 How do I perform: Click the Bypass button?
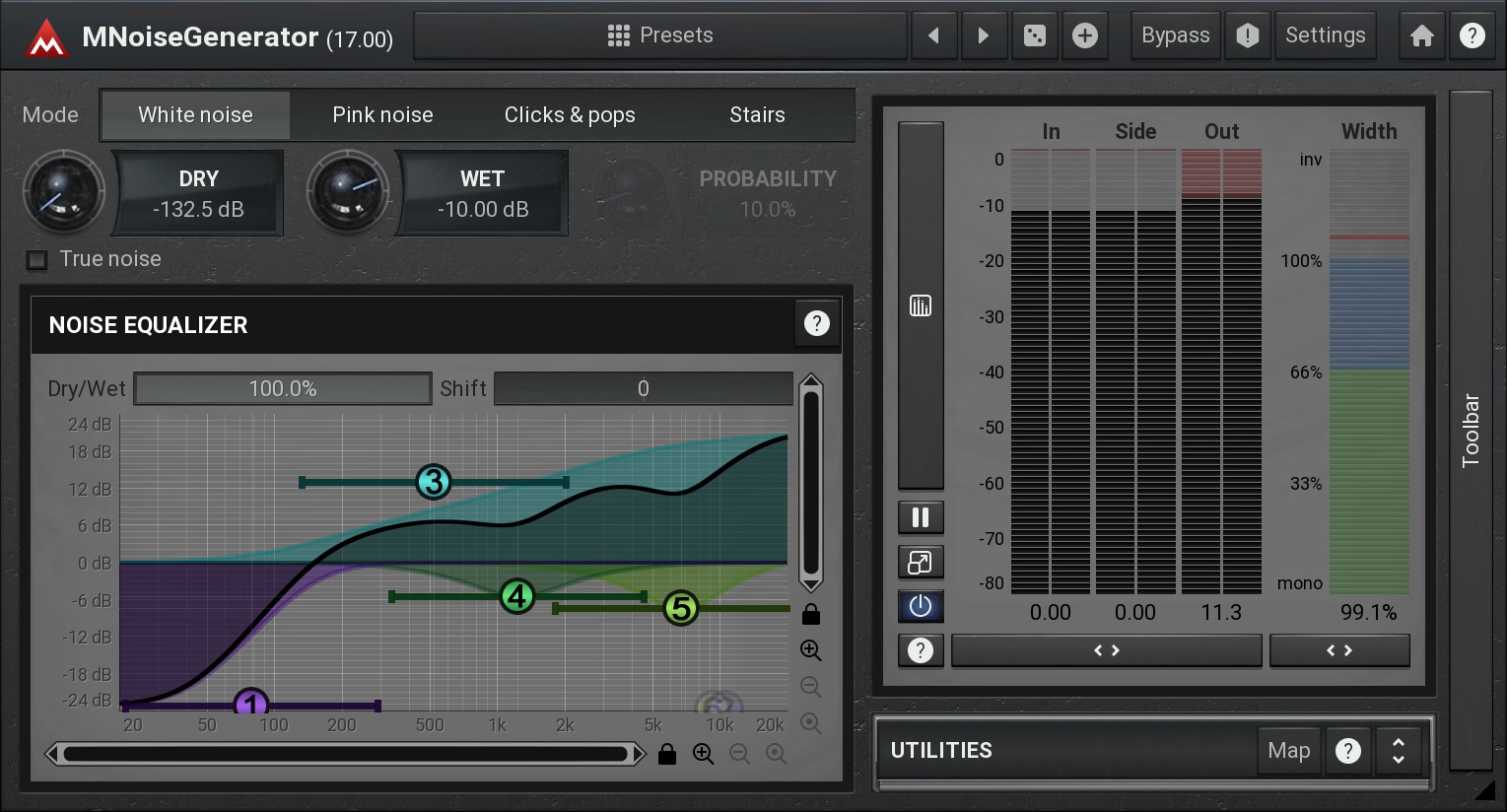pyautogui.click(x=1175, y=36)
